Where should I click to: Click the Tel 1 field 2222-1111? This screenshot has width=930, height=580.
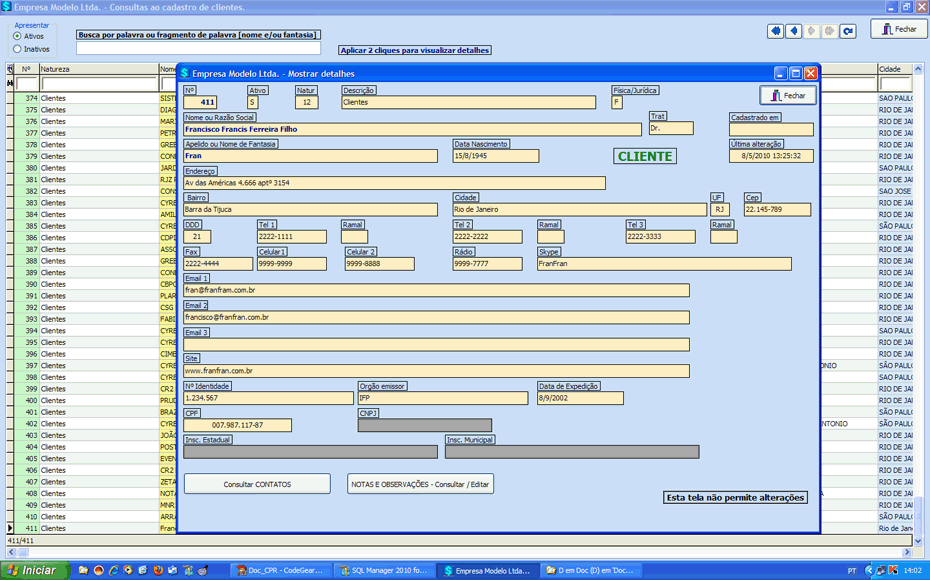pyautogui.click(x=291, y=237)
